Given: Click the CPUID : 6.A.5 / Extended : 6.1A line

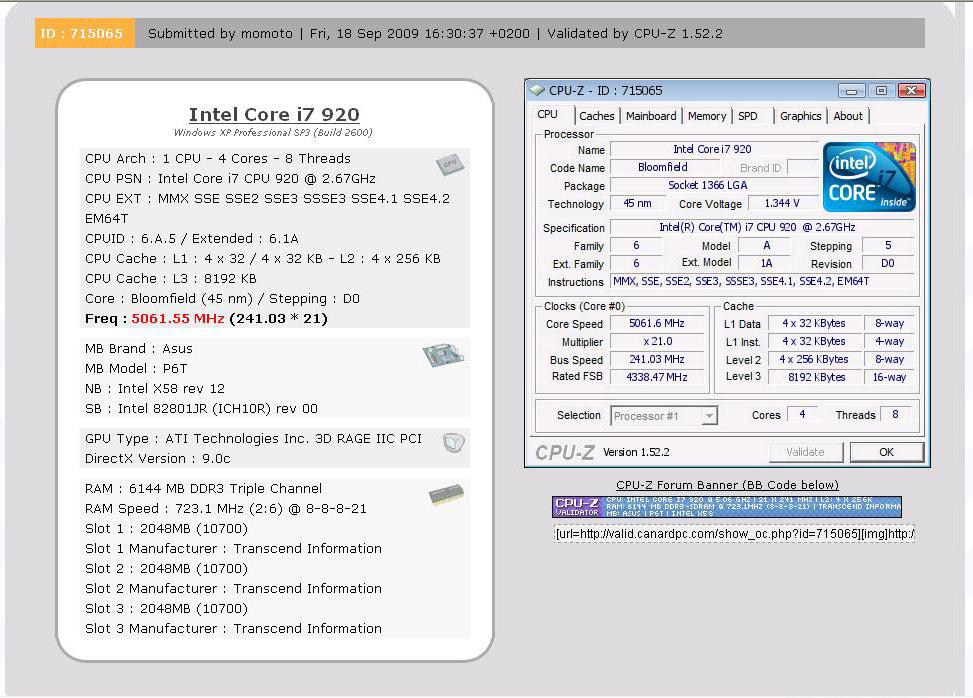Looking at the screenshot, I should point(192,239).
